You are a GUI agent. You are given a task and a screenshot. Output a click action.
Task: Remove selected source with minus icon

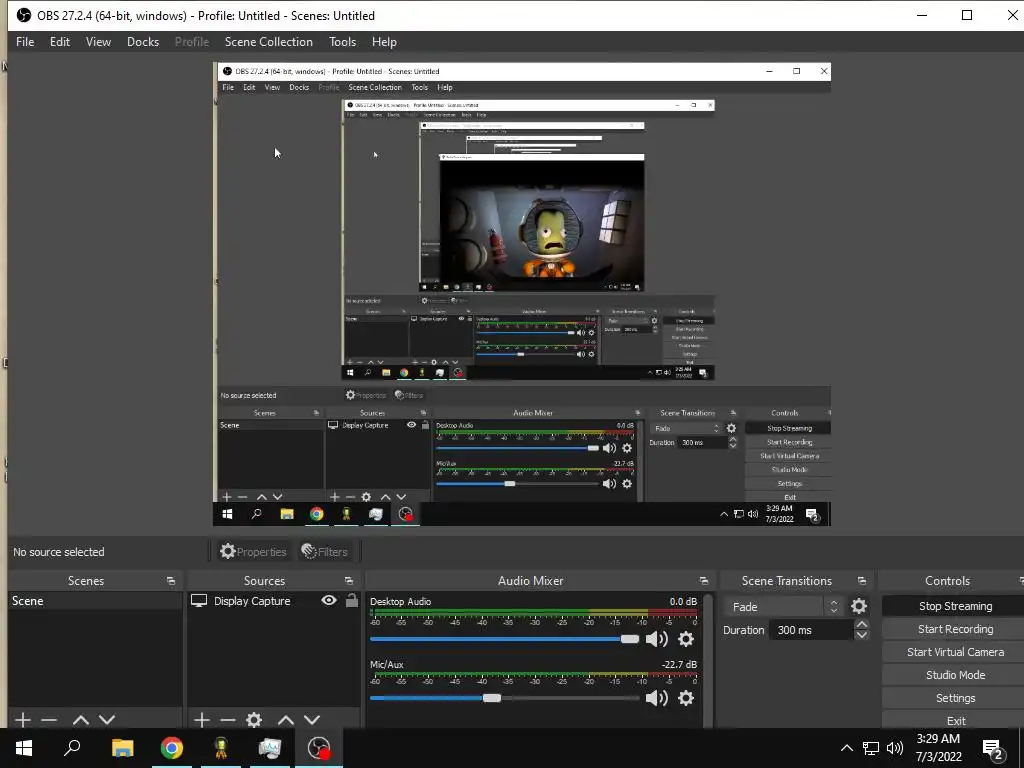pos(228,719)
